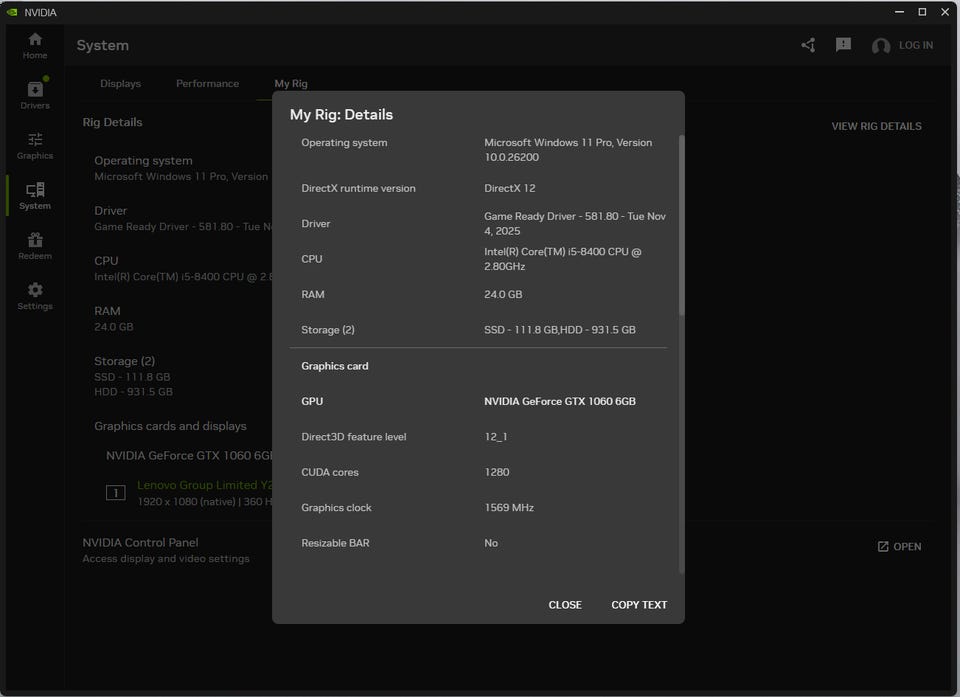
Task: Open NVIDIA Control Panel via OPEN button
Action: [899, 547]
